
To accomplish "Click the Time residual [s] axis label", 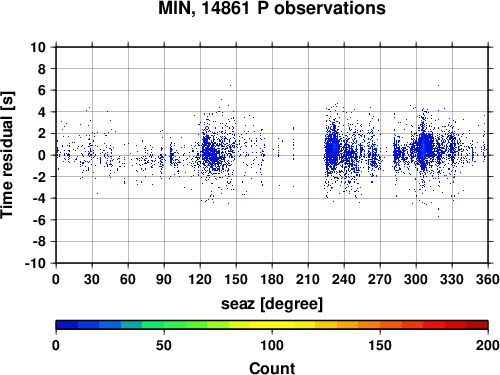I will point(8,155).
